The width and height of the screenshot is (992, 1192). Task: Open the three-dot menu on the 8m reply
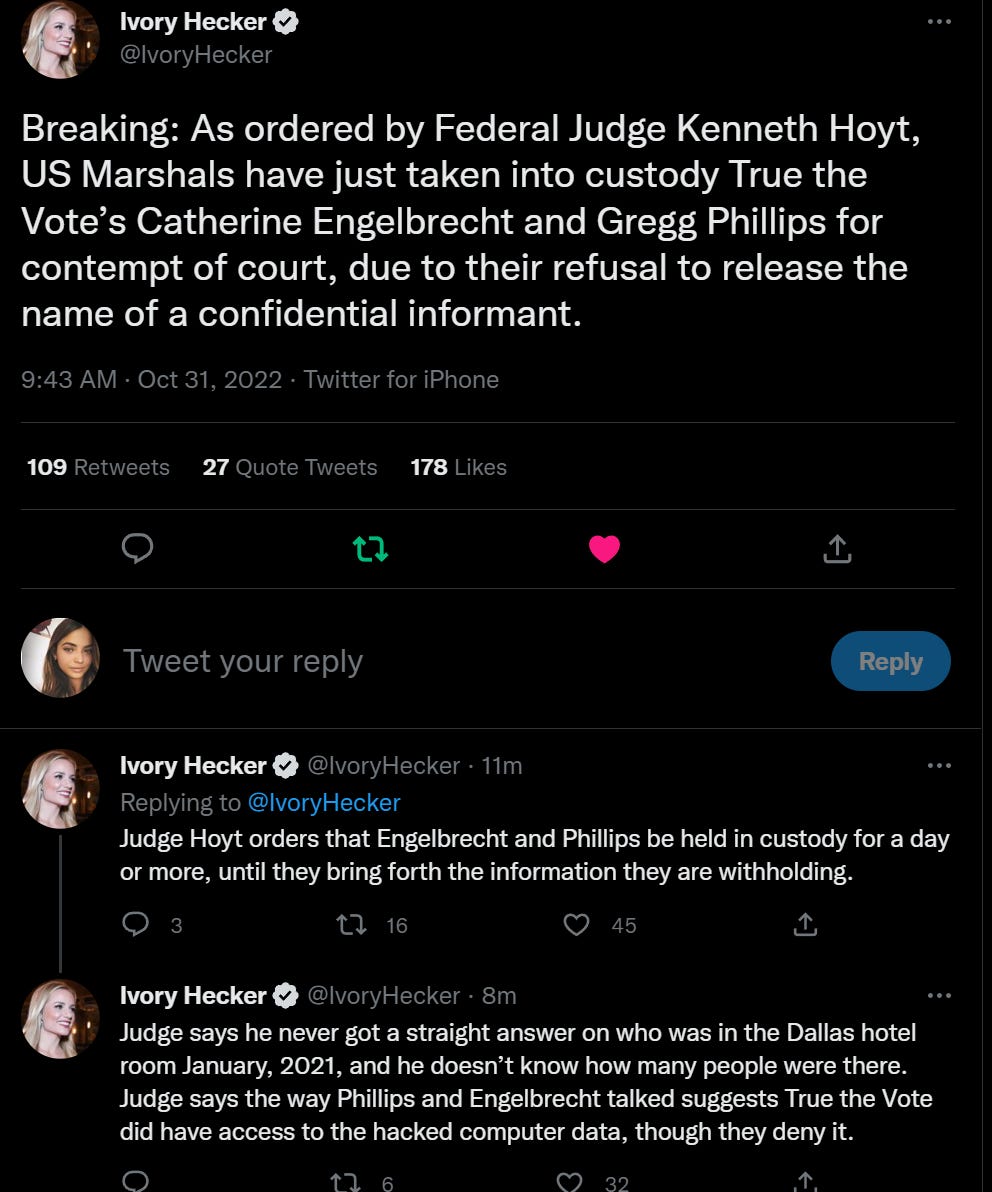click(x=939, y=995)
